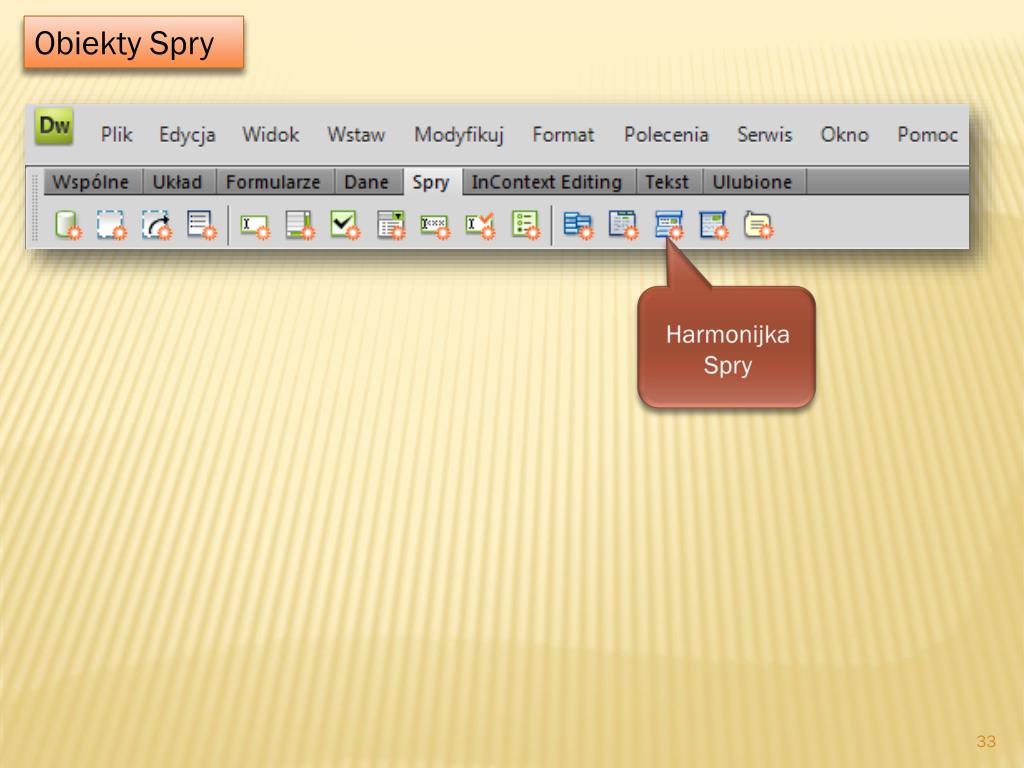The width and height of the screenshot is (1024, 768).
Task: Insert a Spry Repeat (curved arrow icon)
Action: [x=157, y=225]
